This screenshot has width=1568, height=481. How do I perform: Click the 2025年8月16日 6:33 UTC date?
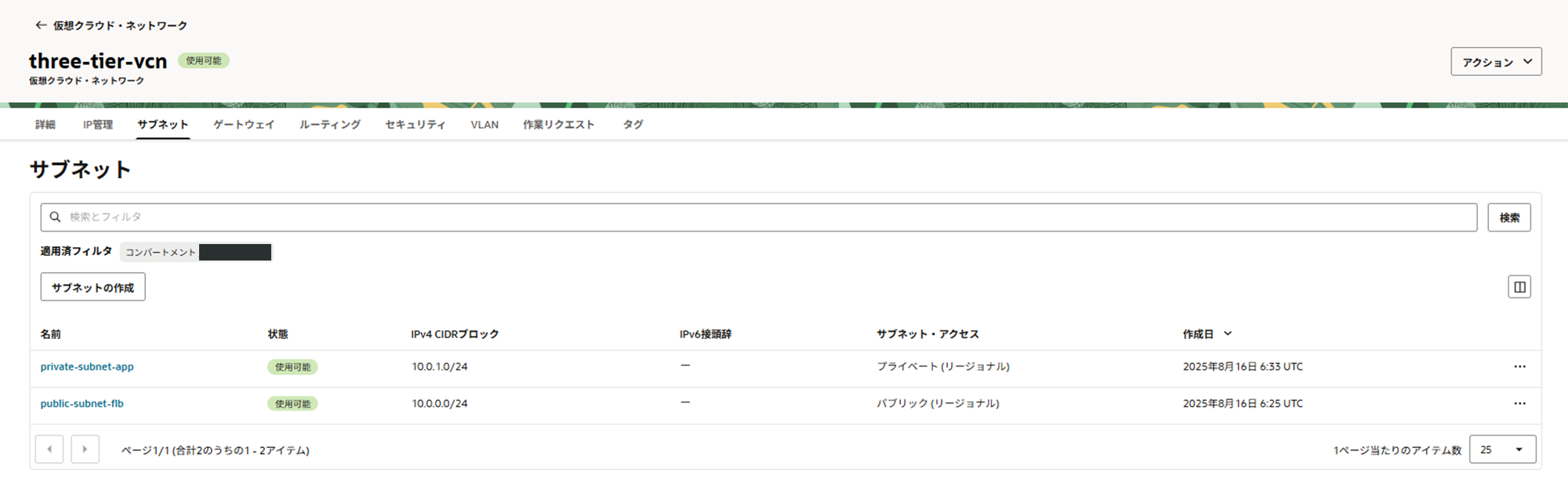[x=1243, y=367]
